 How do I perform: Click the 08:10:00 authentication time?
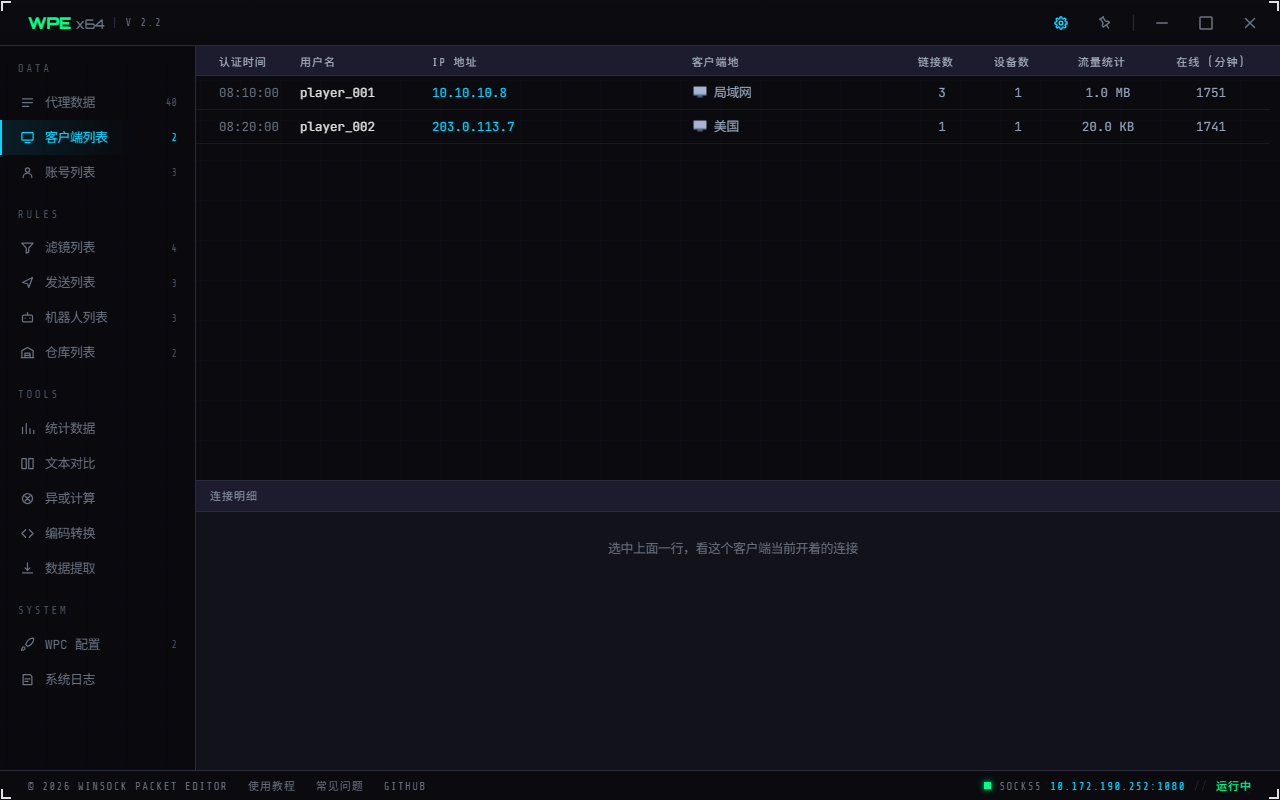[249, 93]
